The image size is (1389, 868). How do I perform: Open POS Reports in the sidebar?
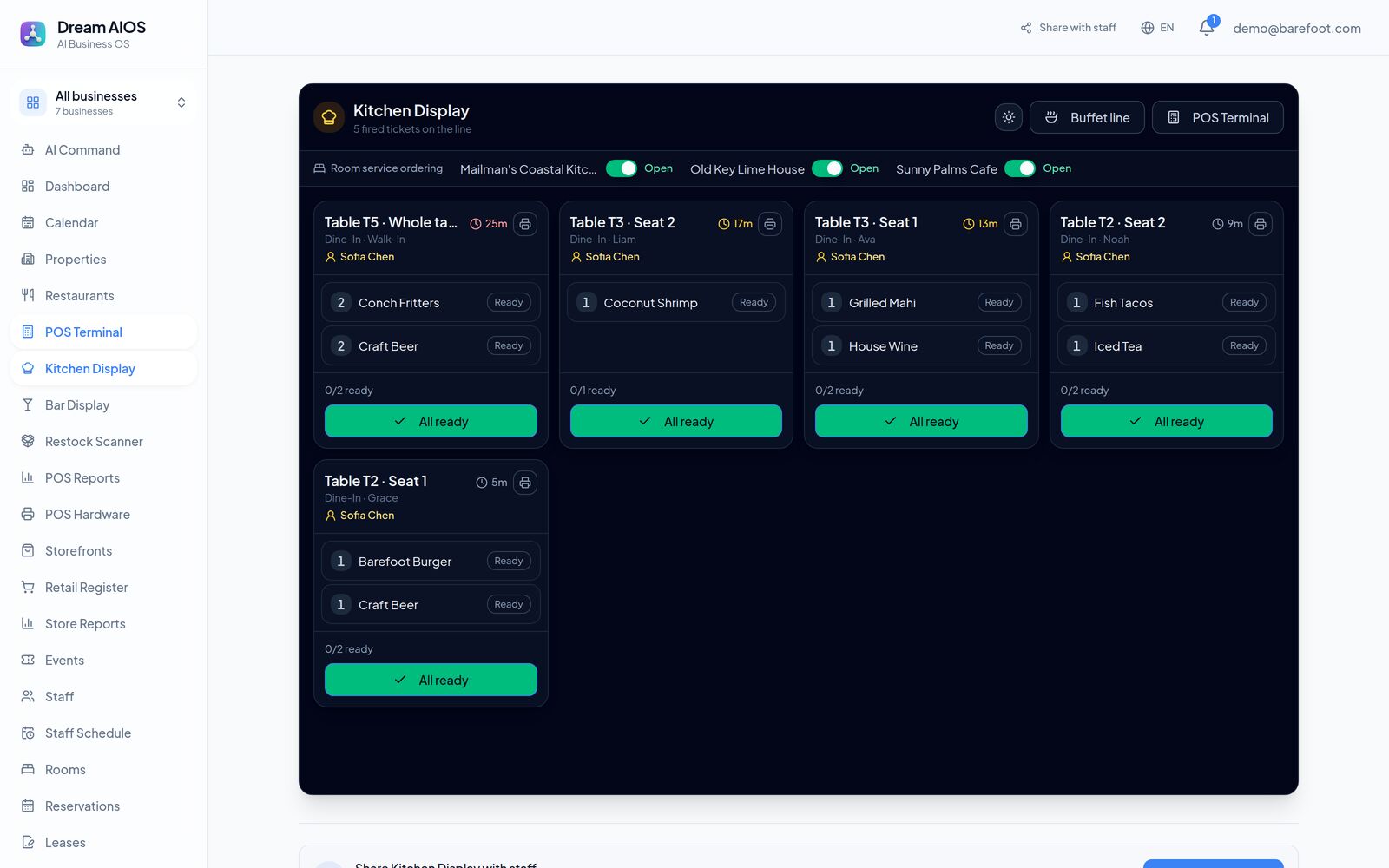(104, 478)
